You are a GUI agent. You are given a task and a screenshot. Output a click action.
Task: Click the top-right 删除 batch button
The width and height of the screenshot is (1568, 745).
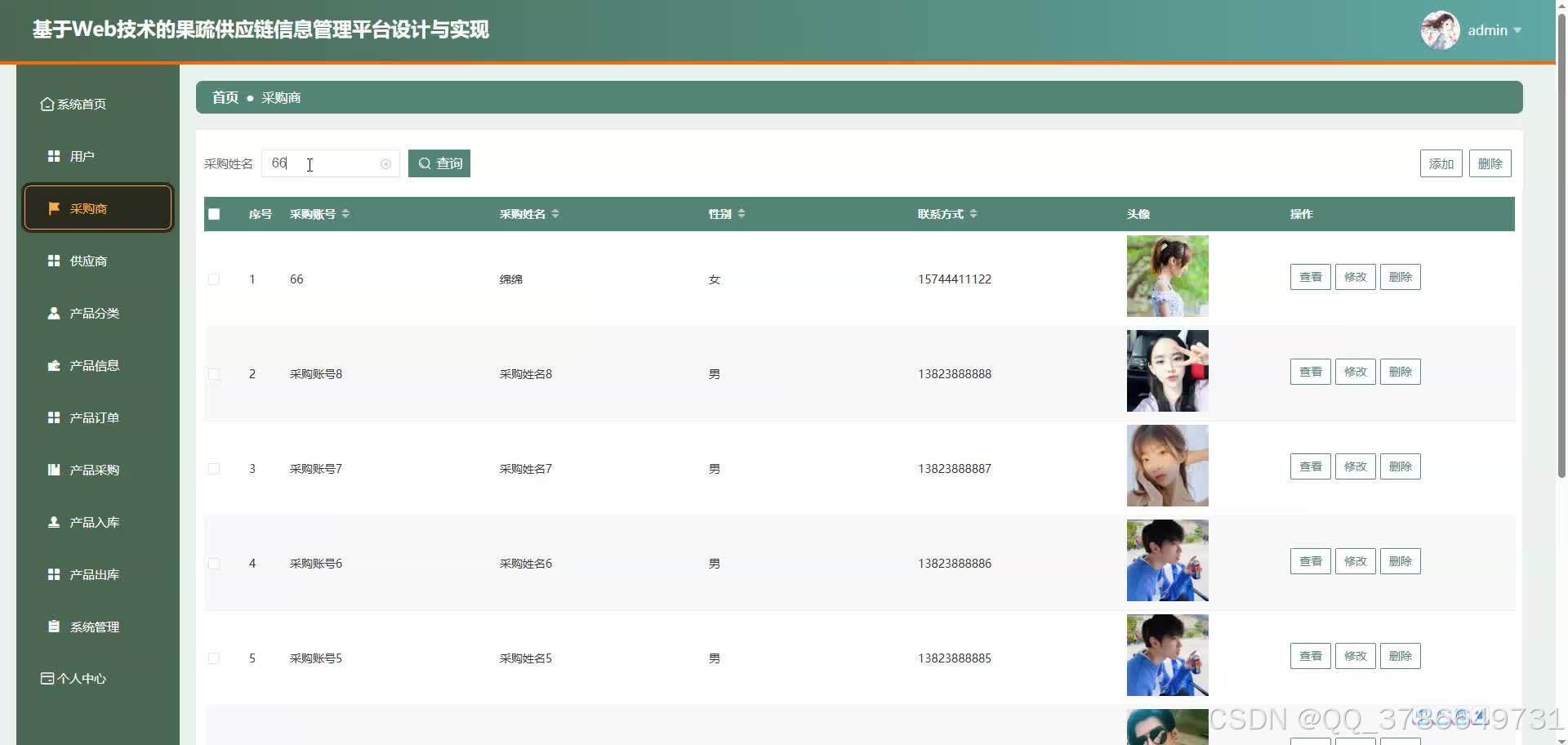1490,163
